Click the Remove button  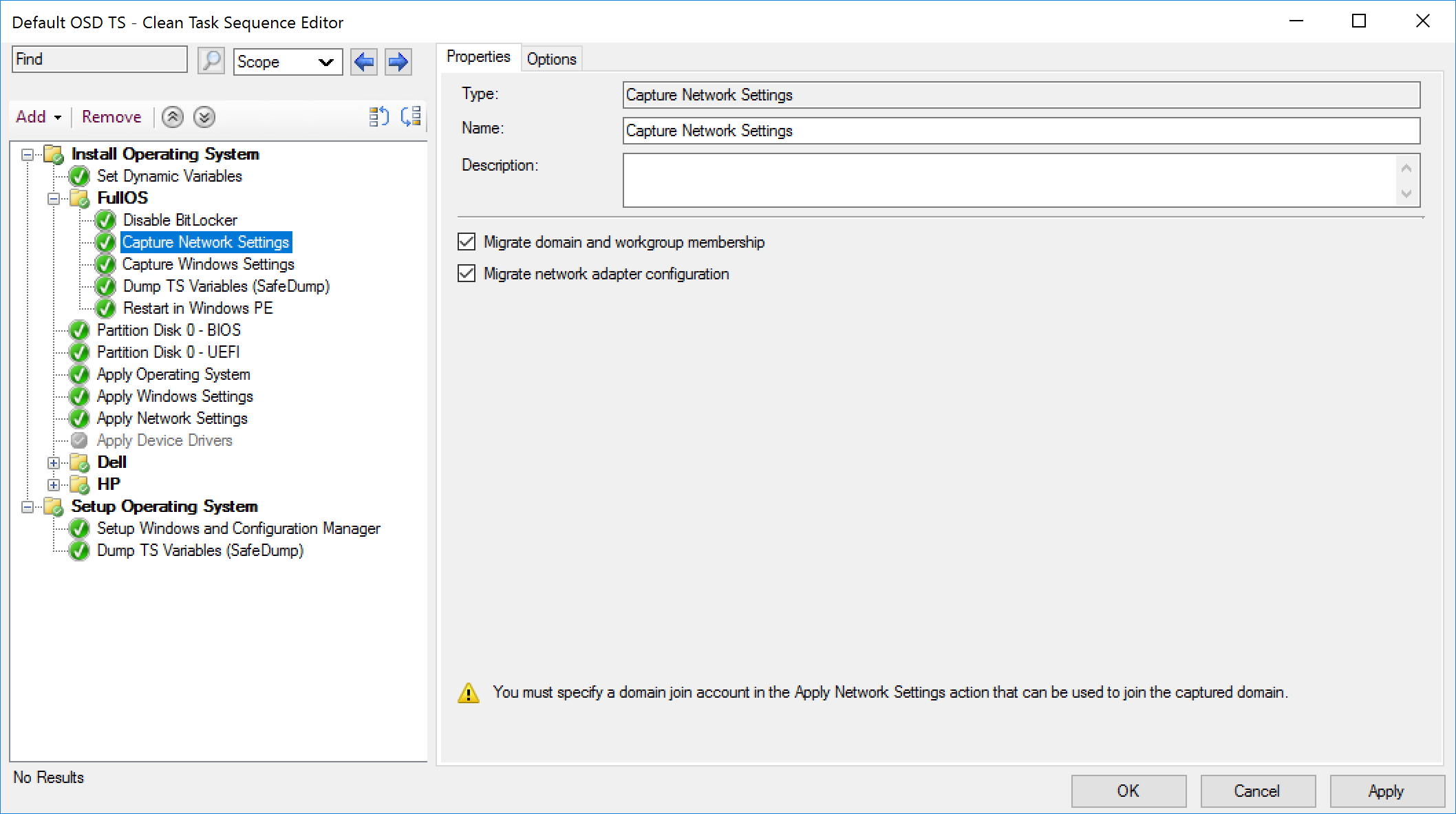pyautogui.click(x=111, y=117)
